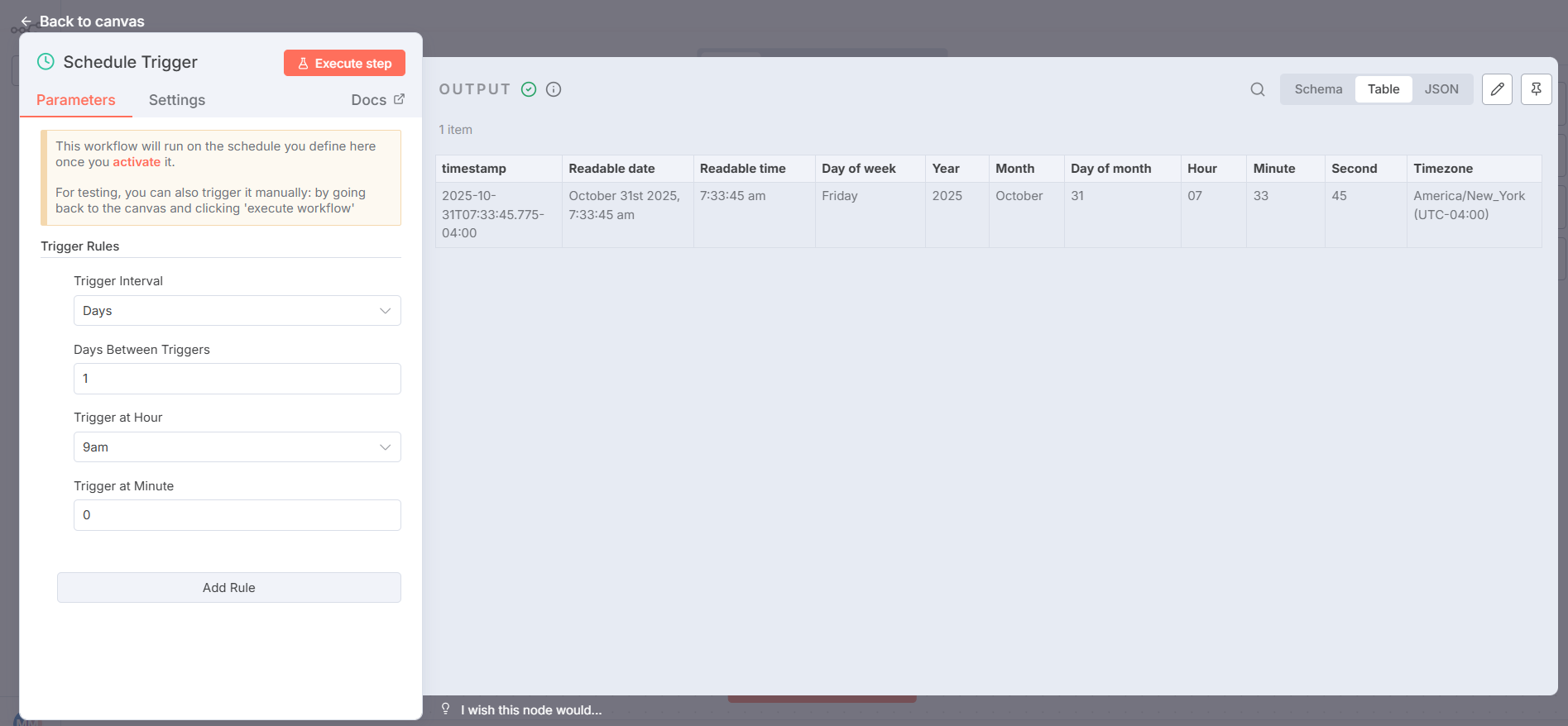Pin the output data with pin icon
1568x726 pixels.
point(1536,89)
